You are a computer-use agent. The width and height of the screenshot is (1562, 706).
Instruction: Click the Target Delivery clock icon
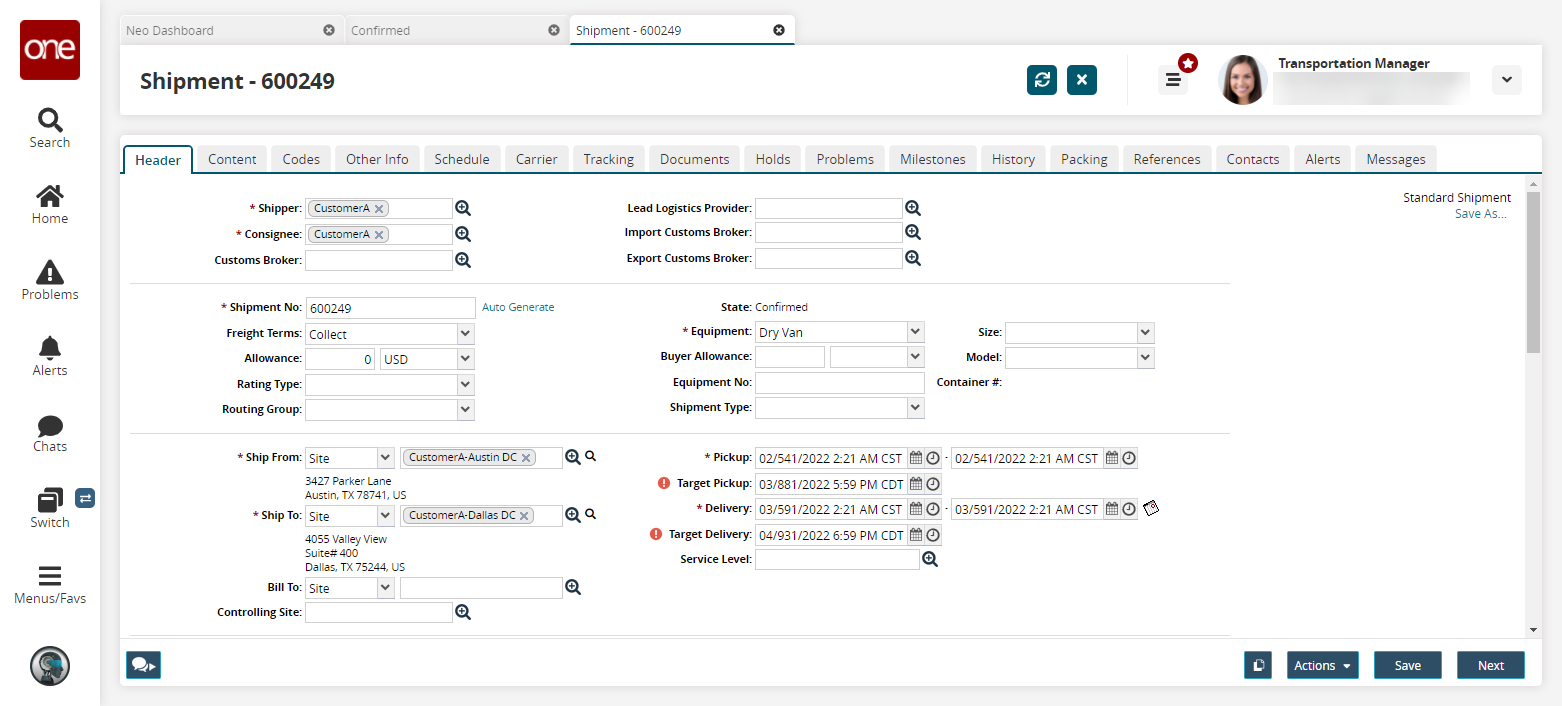pos(933,535)
